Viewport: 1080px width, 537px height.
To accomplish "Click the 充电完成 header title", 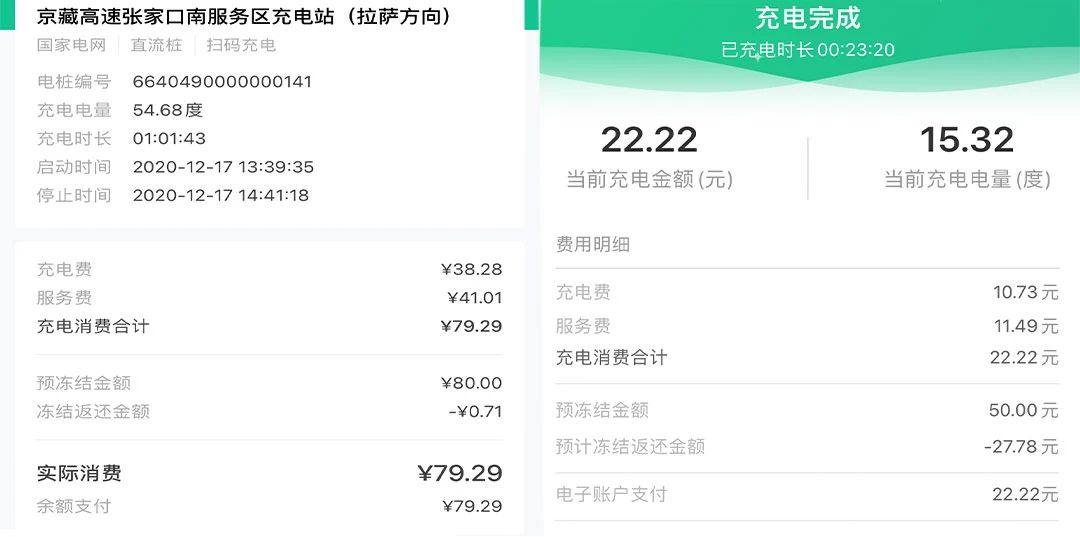I will 808,17.
